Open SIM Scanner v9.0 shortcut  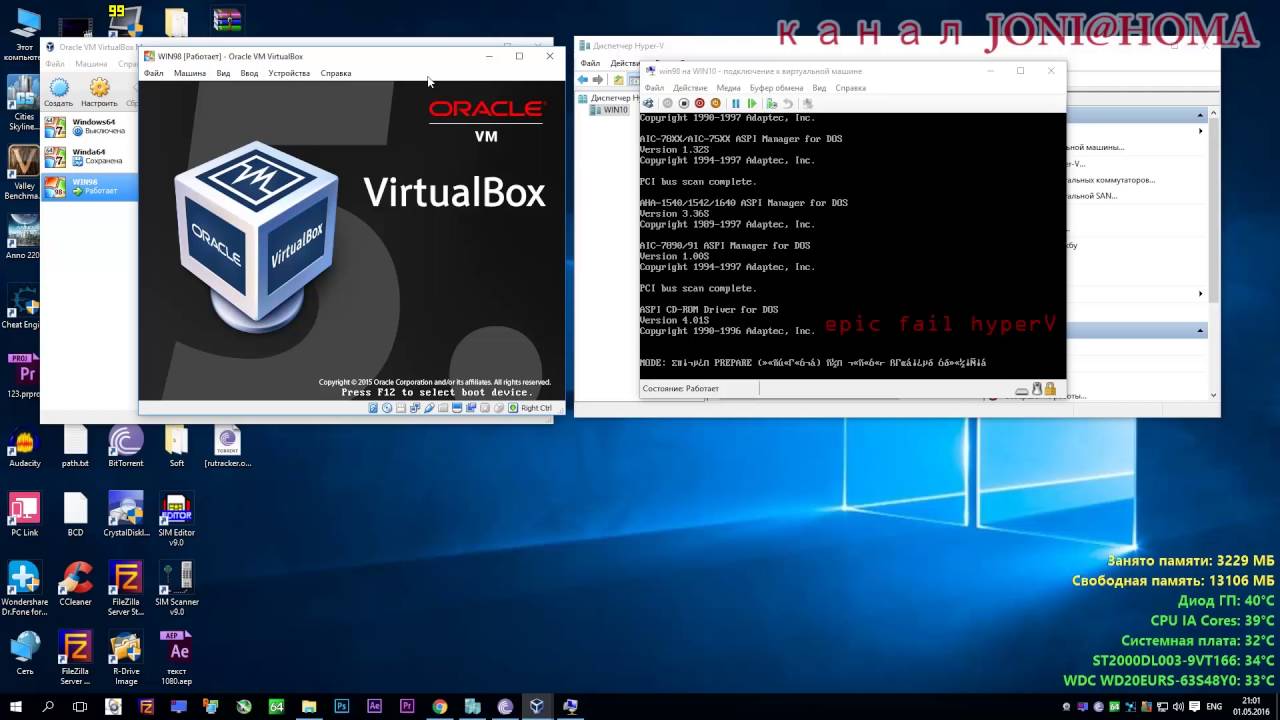point(176,589)
